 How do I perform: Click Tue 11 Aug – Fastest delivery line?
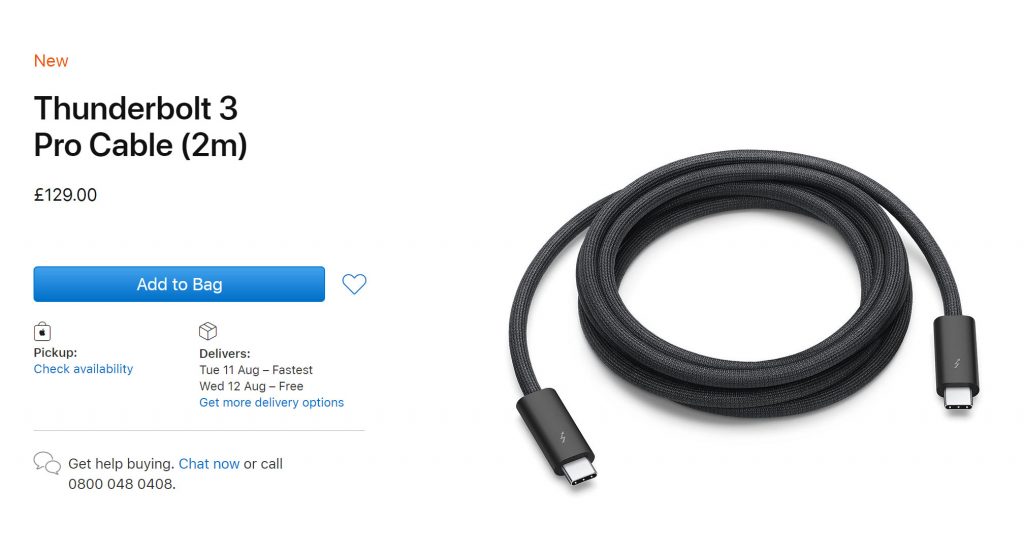coord(256,370)
